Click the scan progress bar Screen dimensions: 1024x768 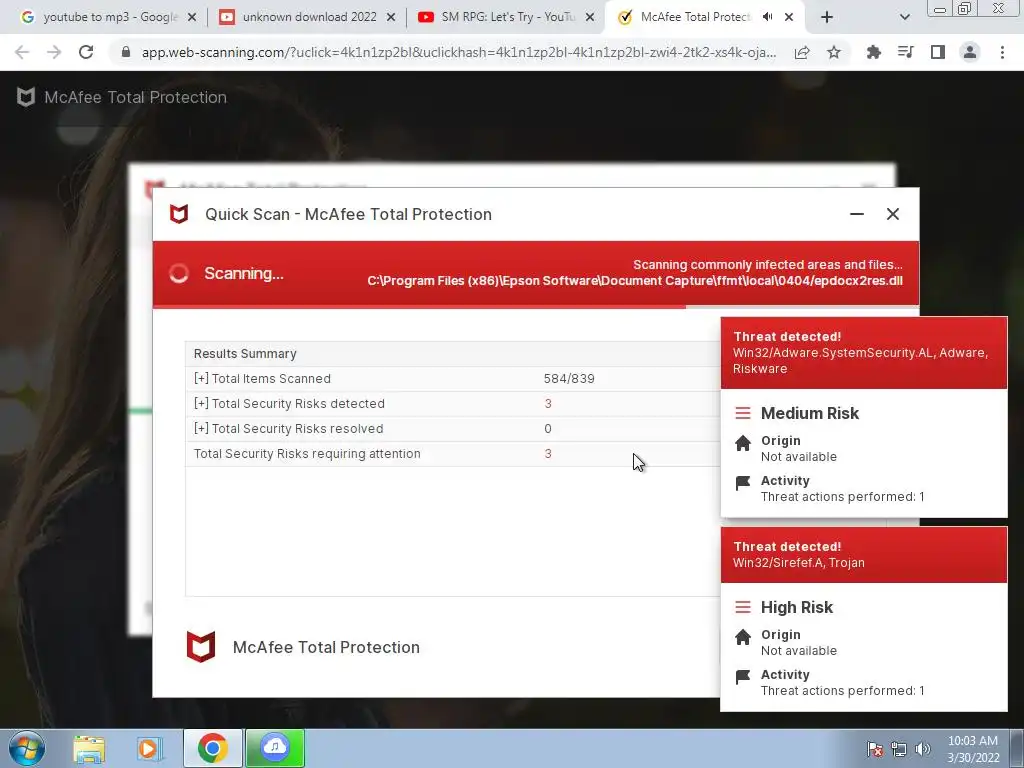pyautogui.click(x=536, y=306)
